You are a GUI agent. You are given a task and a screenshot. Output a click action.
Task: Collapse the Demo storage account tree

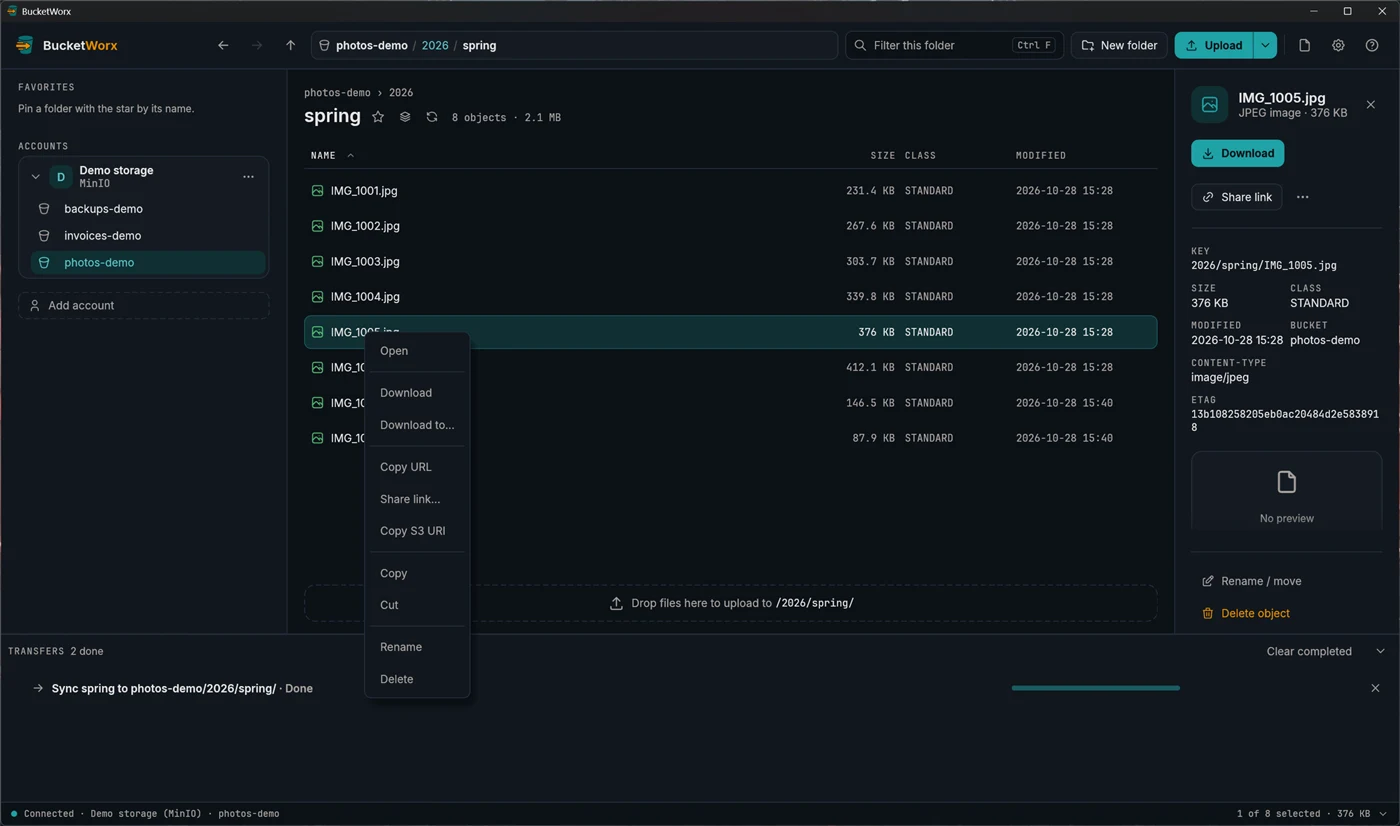pyautogui.click(x=35, y=177)
